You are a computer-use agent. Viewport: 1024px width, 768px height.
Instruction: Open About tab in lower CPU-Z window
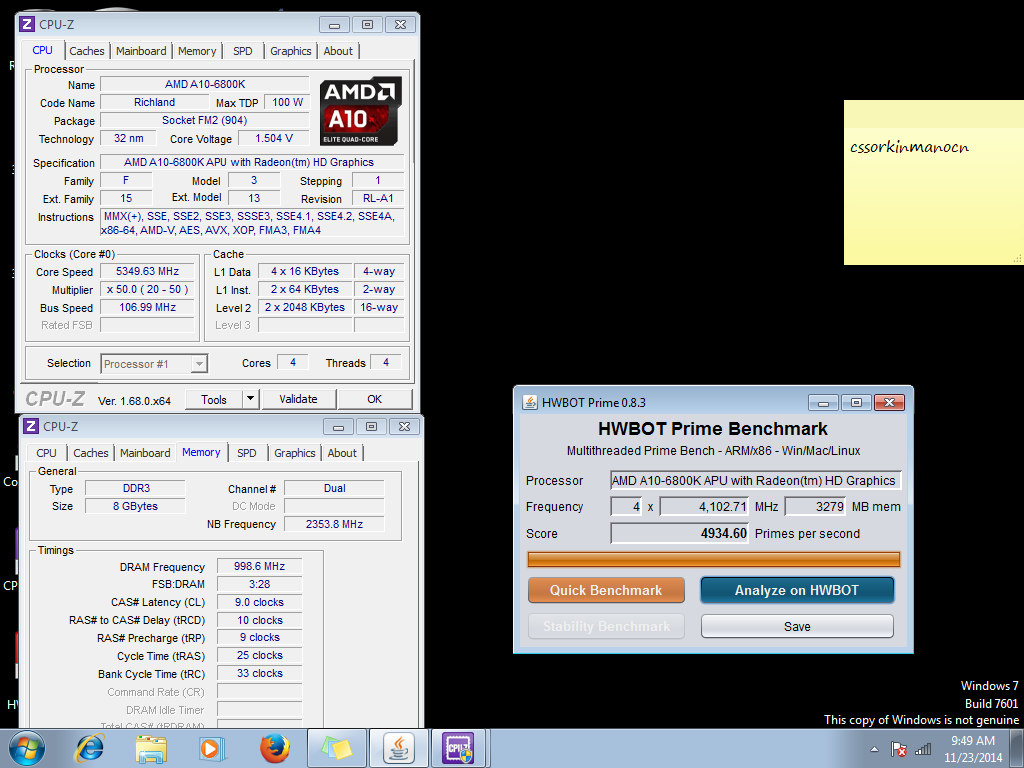coord(342,453)
